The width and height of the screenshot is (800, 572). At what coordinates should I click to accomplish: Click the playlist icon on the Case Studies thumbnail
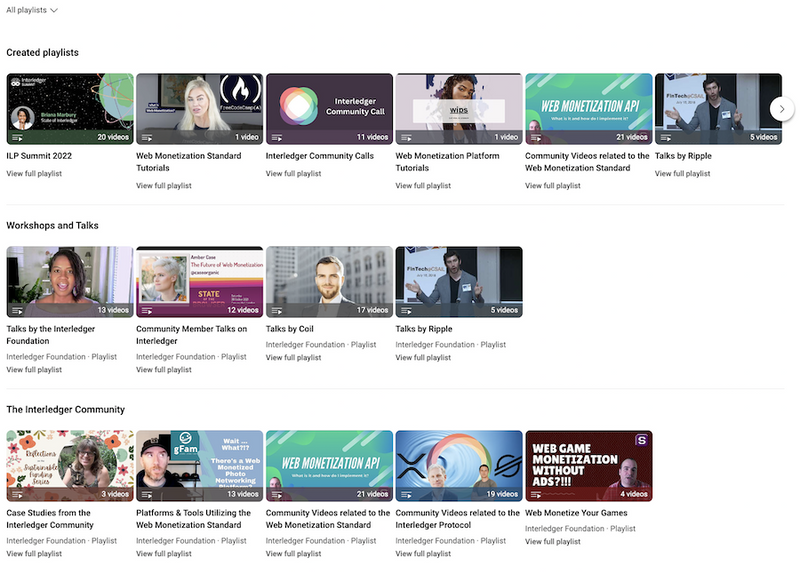pyautogui.click(x=17, y=494)
